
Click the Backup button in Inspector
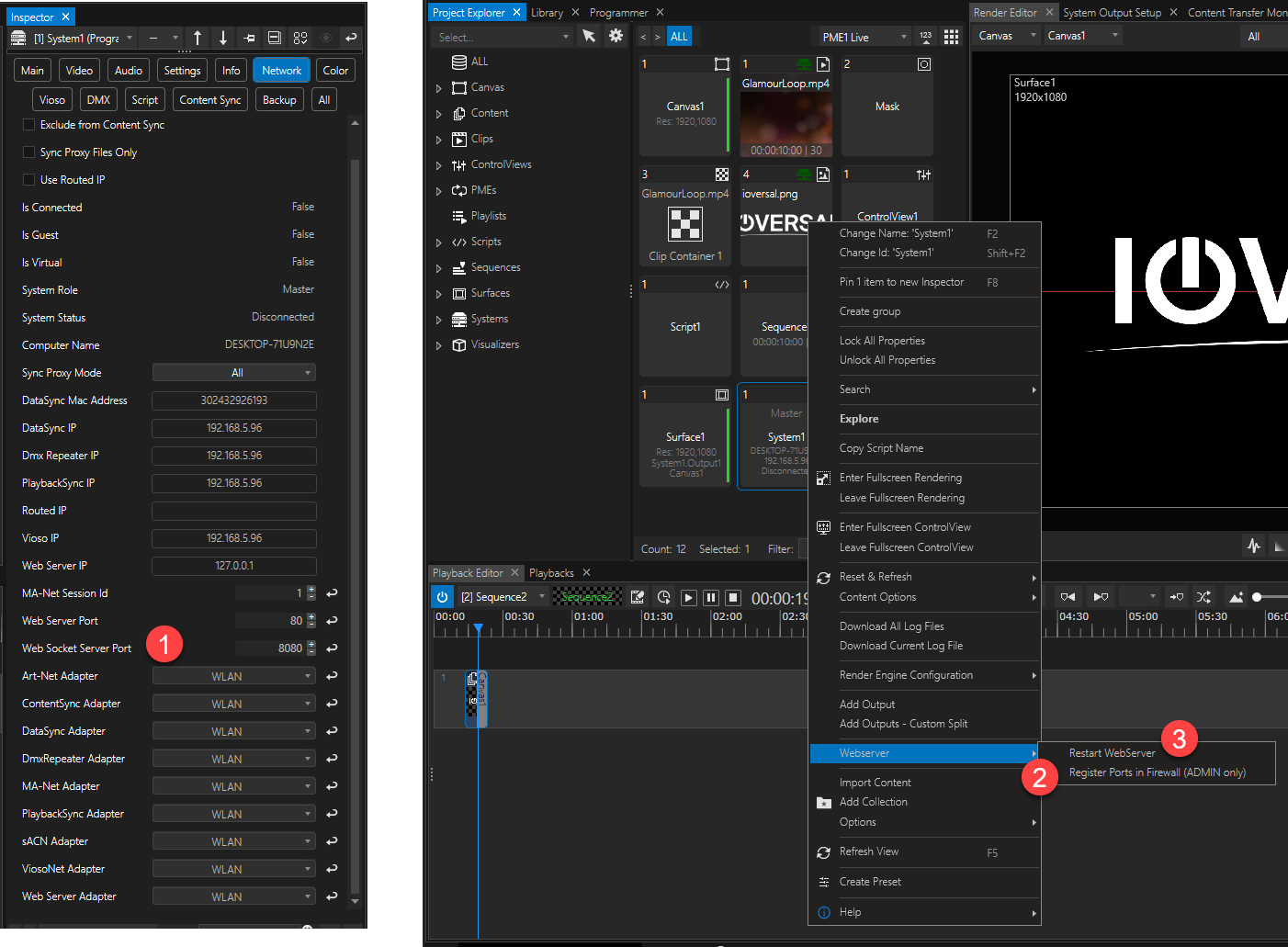pos(279,100)
